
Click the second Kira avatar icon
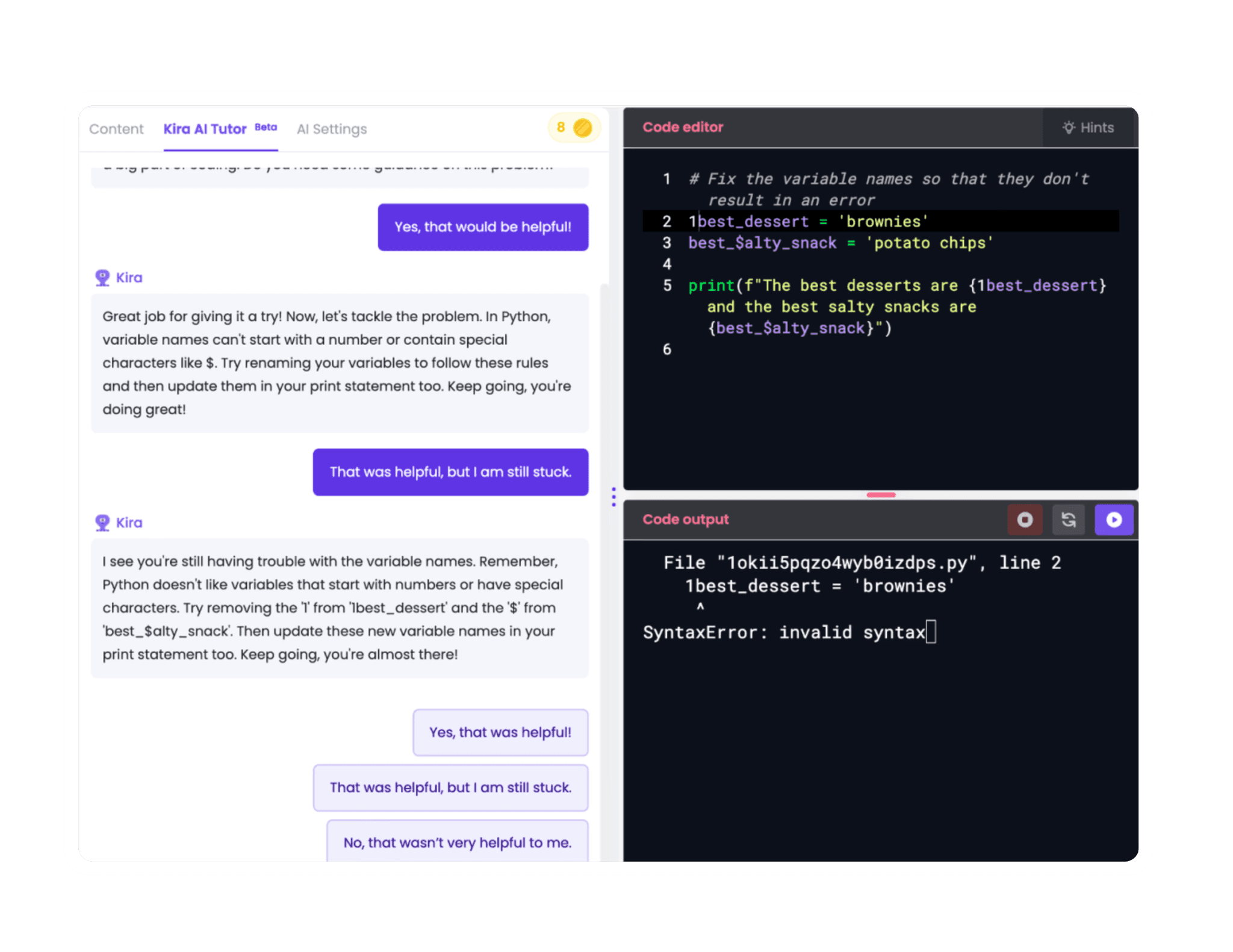(102, 523)
